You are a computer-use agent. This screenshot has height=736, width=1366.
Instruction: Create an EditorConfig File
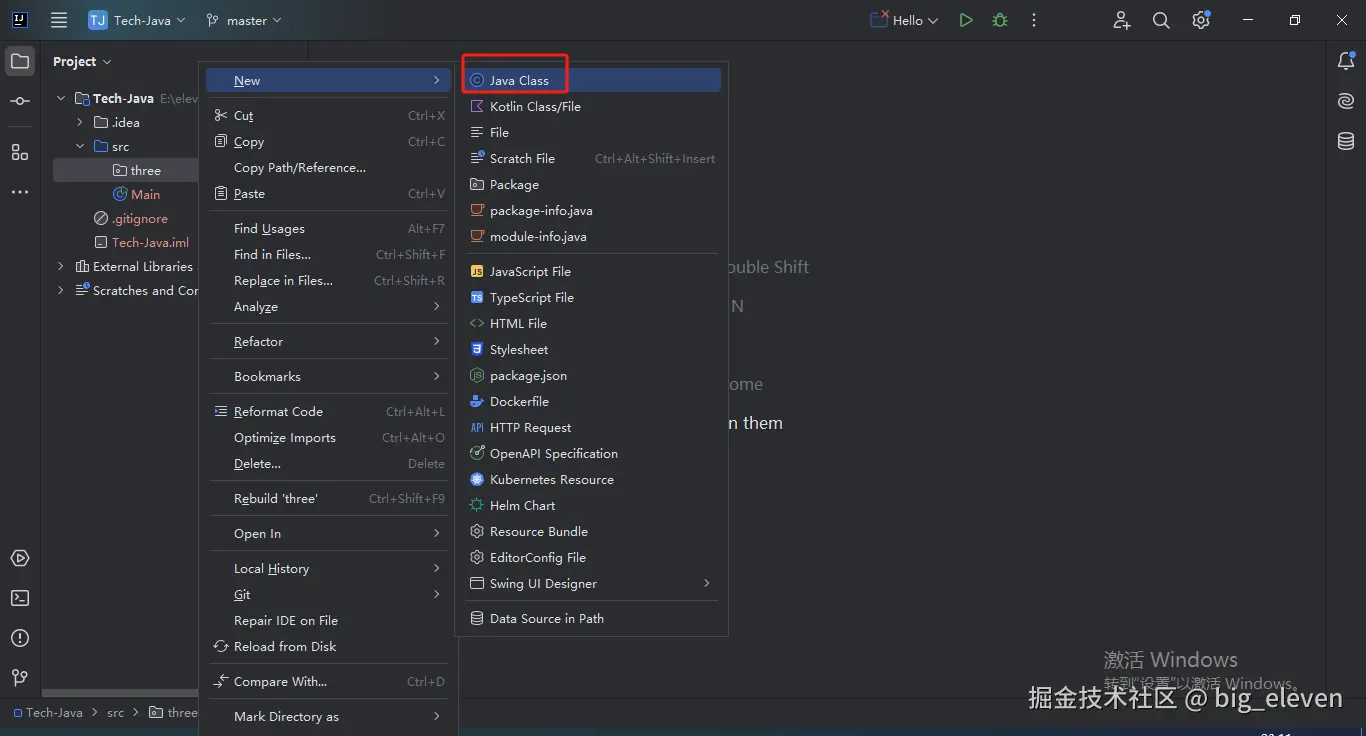(x=591, y=557)
